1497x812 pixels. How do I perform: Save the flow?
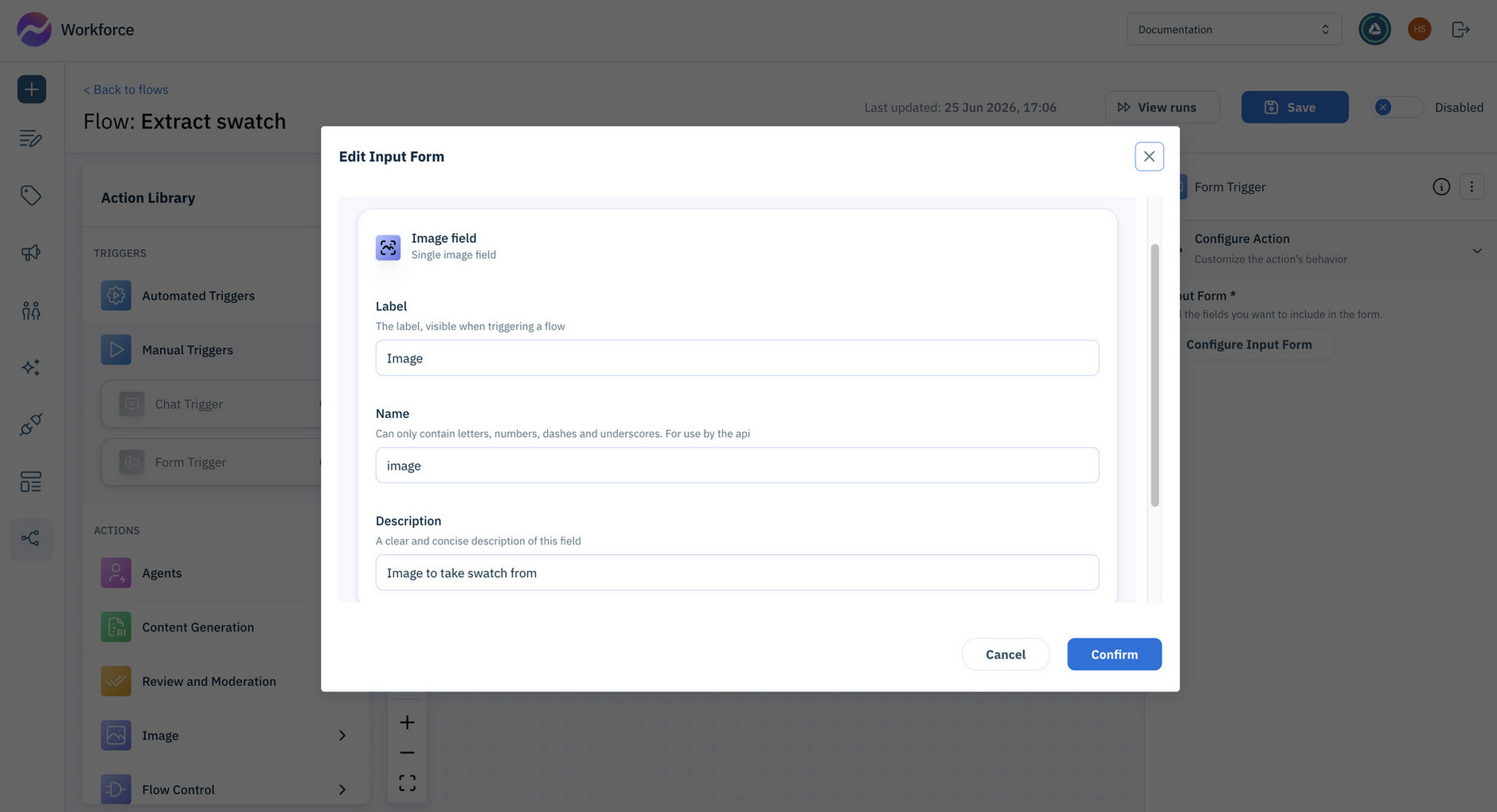pyautogui.click(x=1294, y=107)
